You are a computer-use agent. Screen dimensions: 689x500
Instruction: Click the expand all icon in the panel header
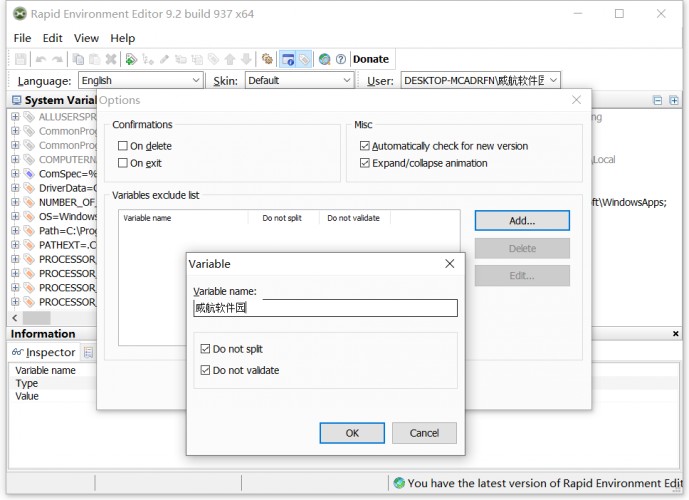674,100
